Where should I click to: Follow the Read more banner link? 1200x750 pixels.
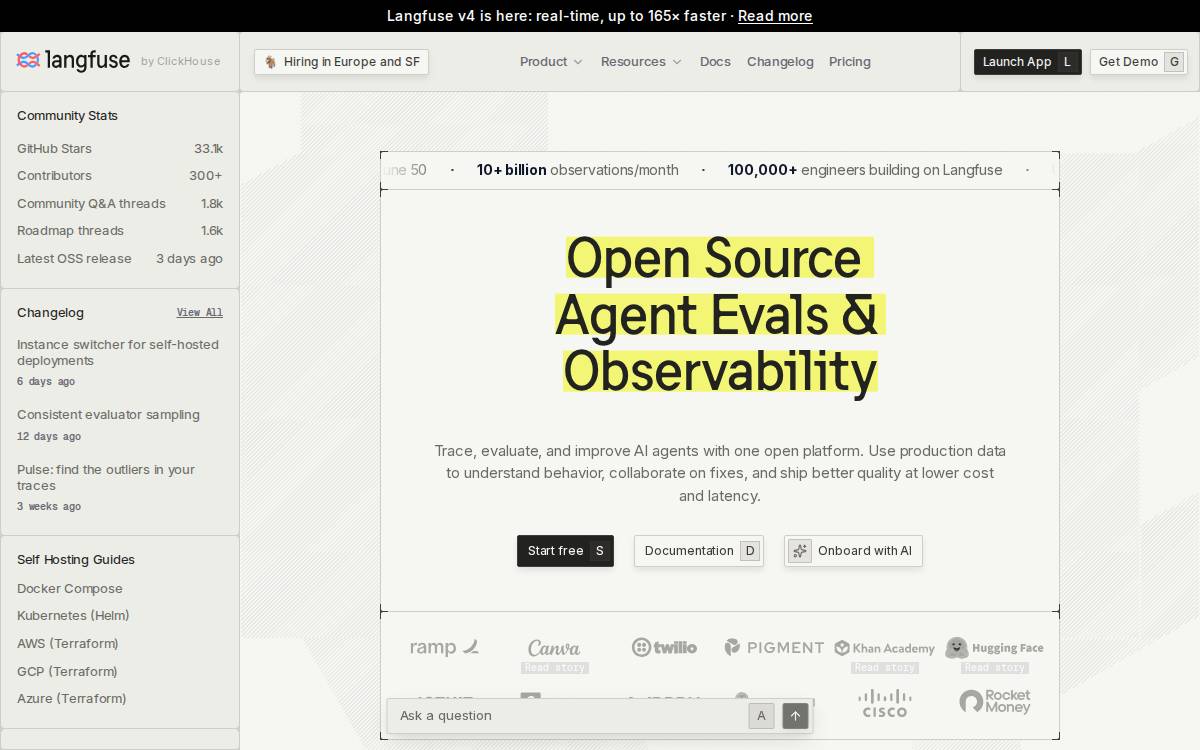(x=775, y=16)
